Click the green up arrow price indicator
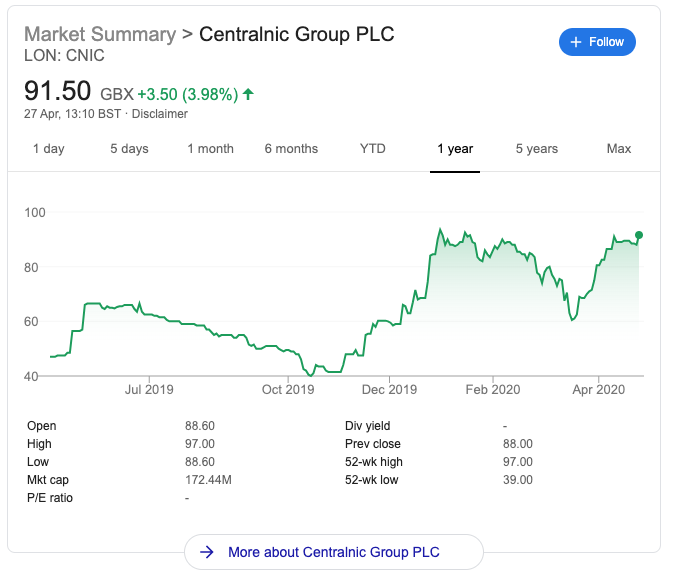 (x=248, y=94)
